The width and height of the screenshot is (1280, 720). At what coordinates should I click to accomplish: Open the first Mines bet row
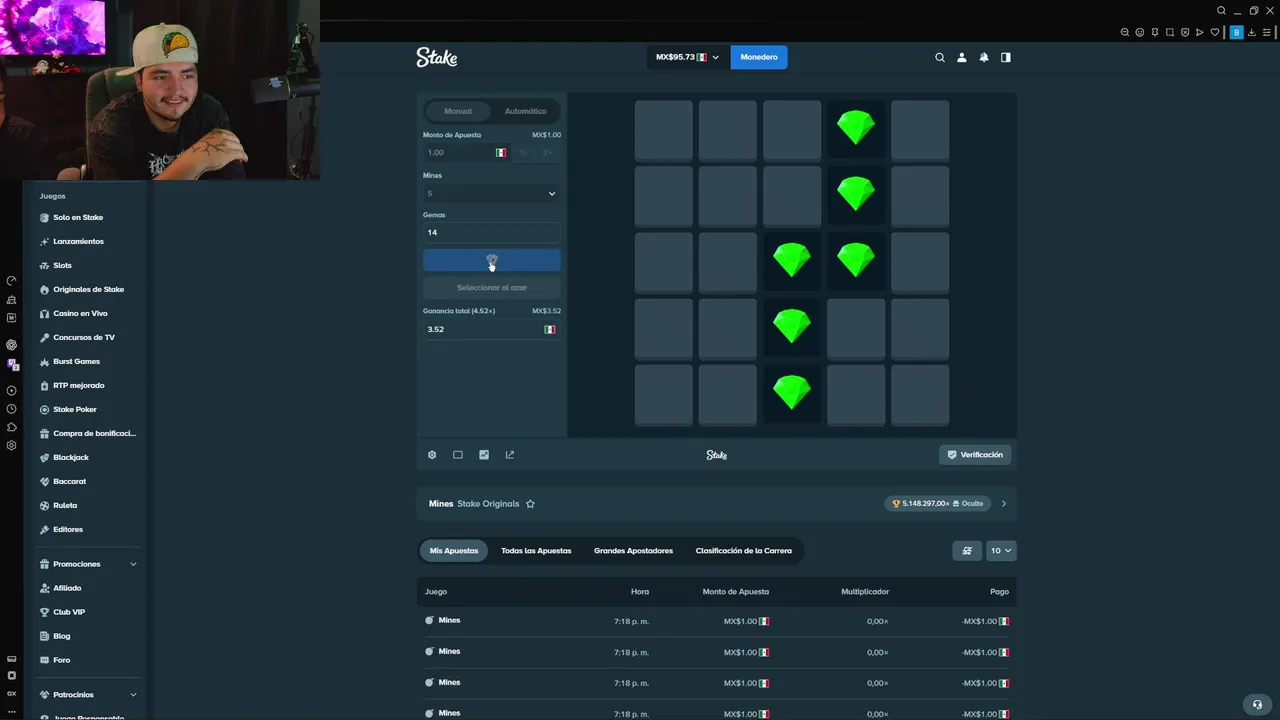716,621
